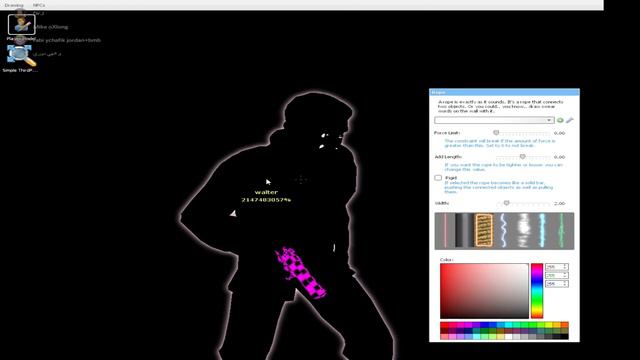Select the cyan electric rope material
The width and height of the screenshot is (640, 360).
pyautogui.click(x=543, y=231)
